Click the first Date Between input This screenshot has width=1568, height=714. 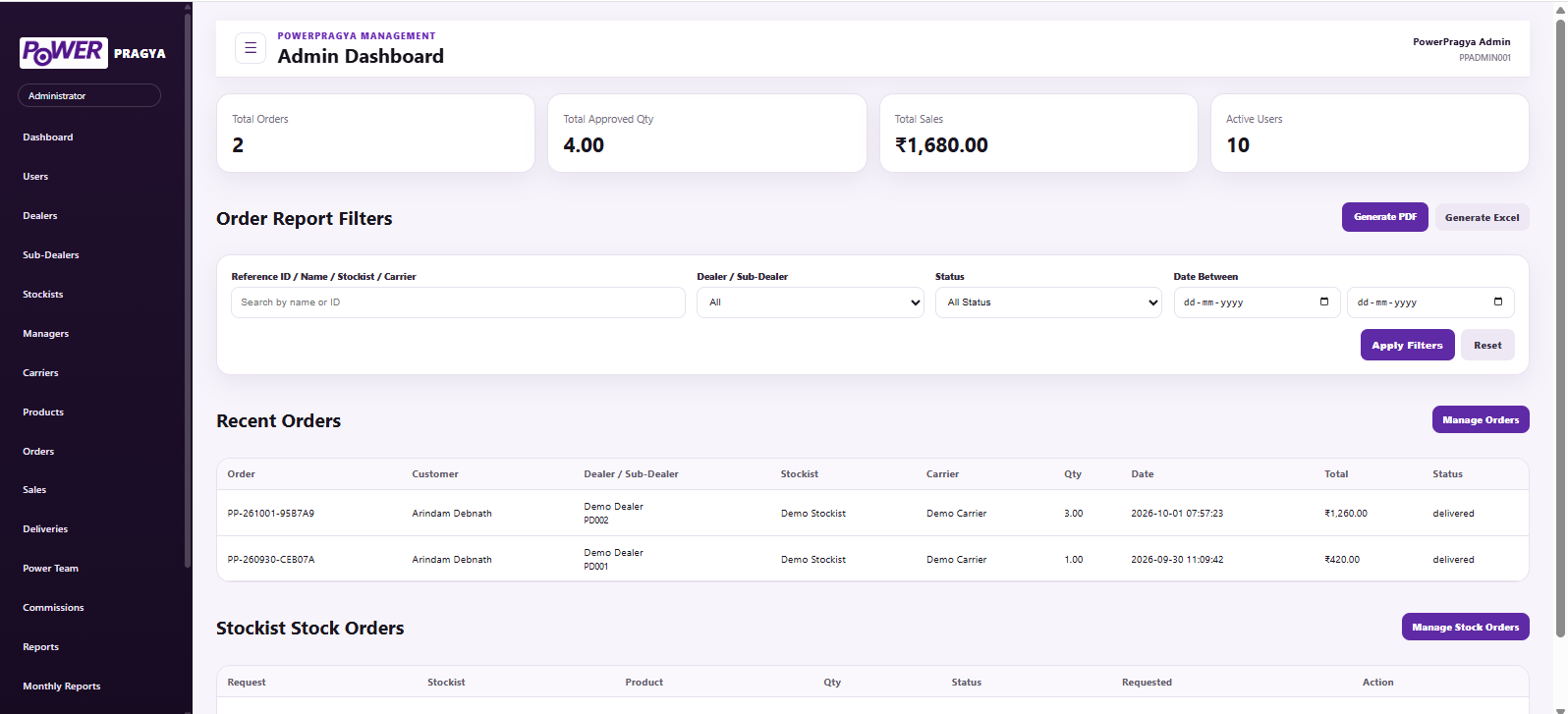point(1257,302)
